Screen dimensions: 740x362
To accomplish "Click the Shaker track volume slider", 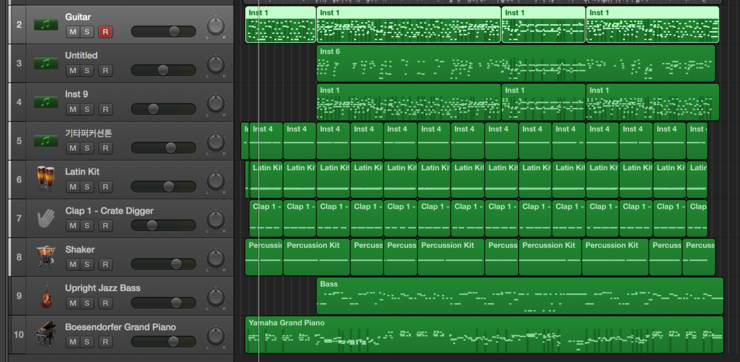I will pyautogui.click(x=163, y=264).
